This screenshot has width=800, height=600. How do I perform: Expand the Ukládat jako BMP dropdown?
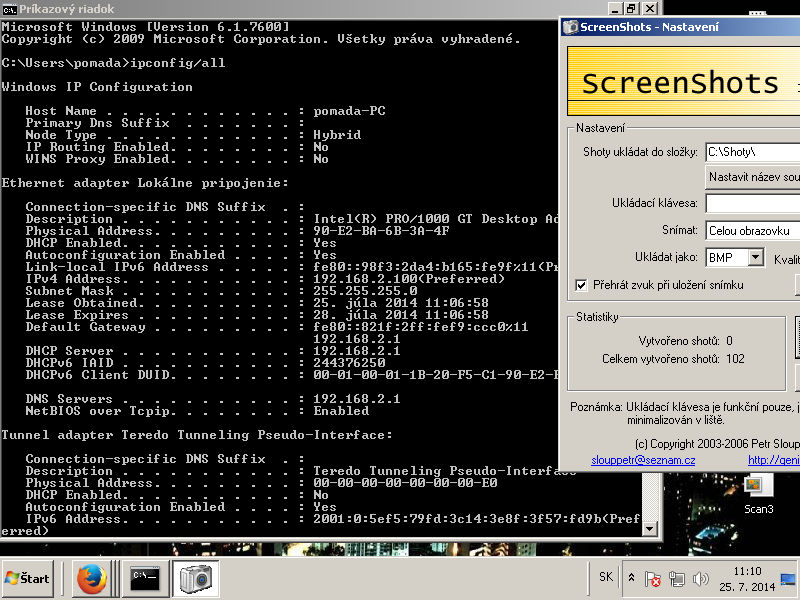tap(756, 257)
